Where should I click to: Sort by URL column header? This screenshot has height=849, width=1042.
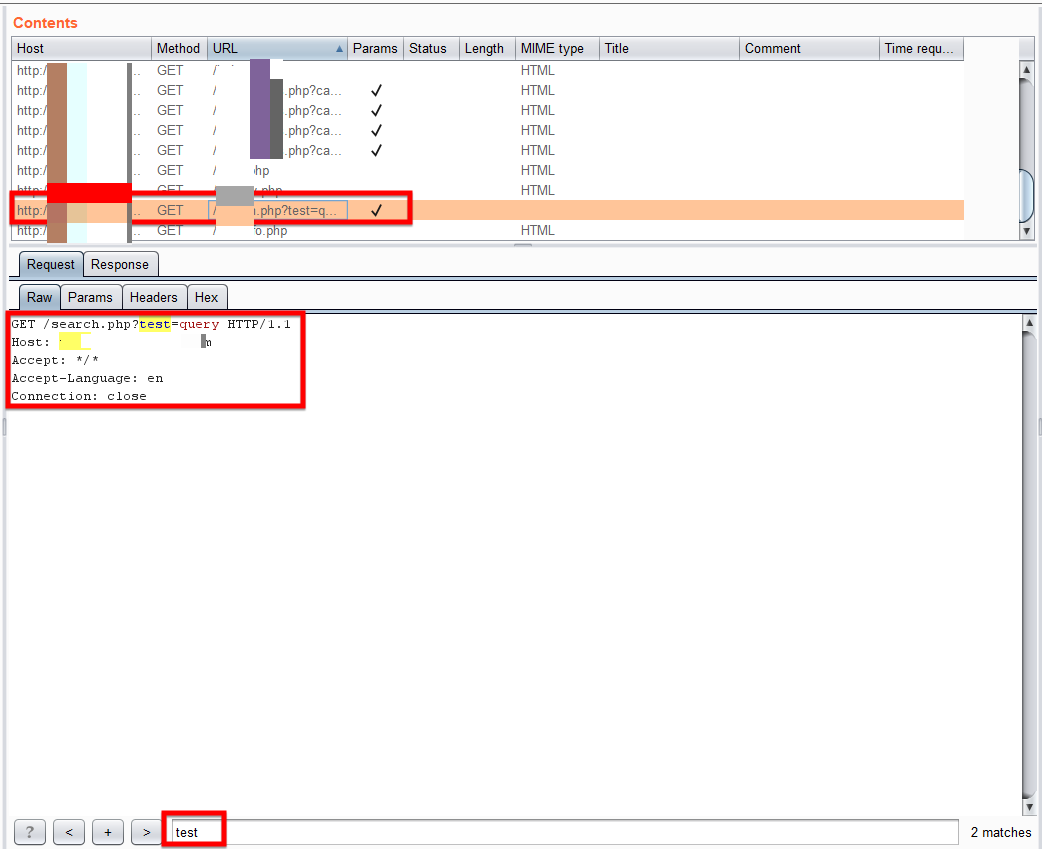276,48
